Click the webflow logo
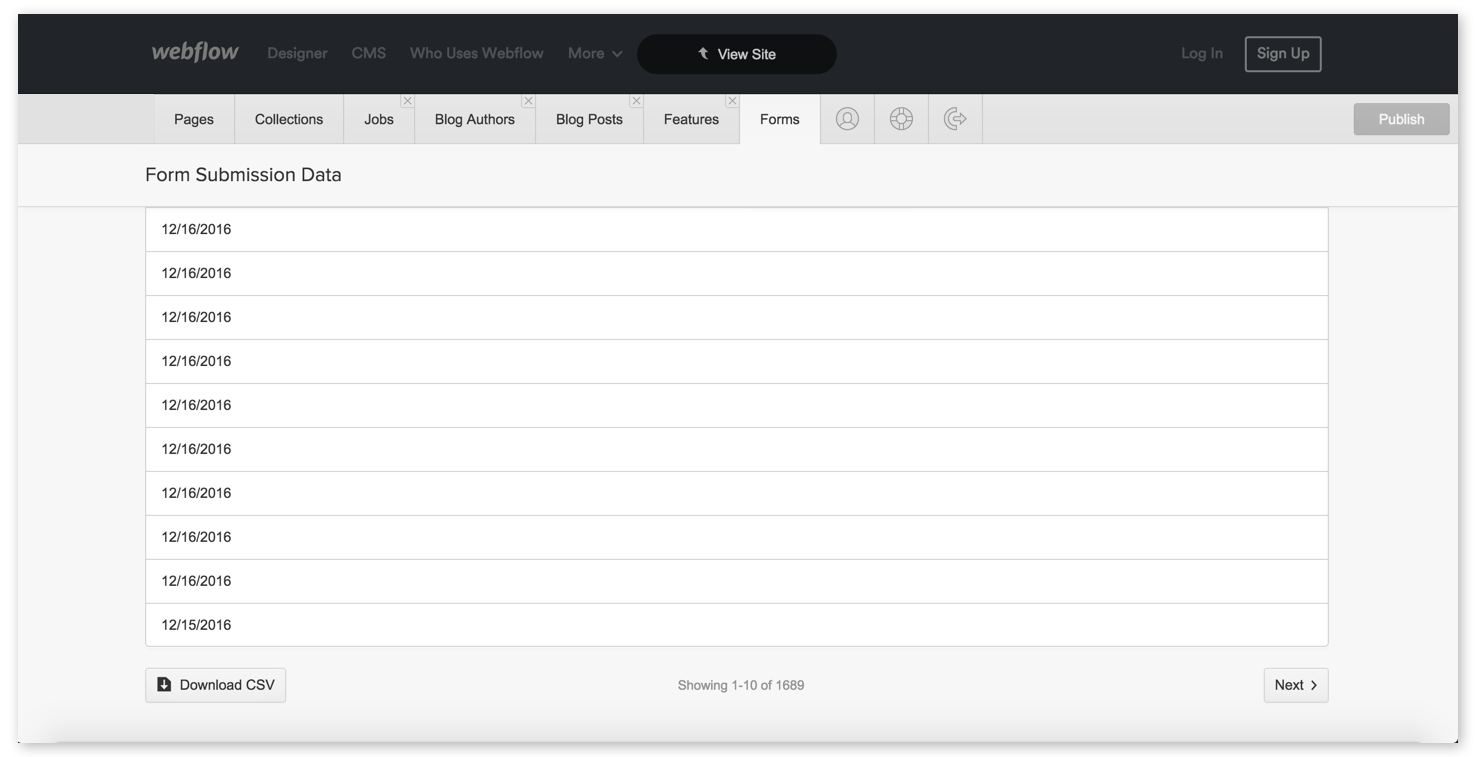The width and height of the screenshot is (1475, 757). (x=193, y=51)
